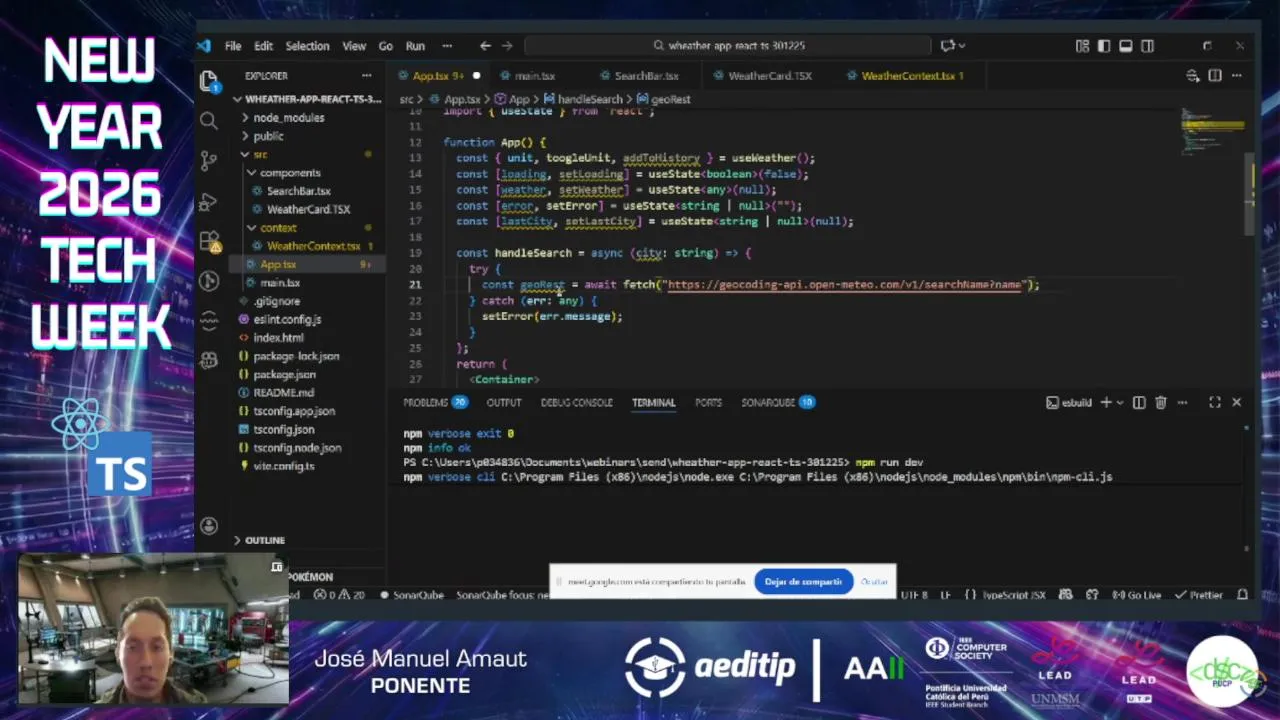The image size is (1280, 720).
Task: Click the command center search box
Action: 728,46
